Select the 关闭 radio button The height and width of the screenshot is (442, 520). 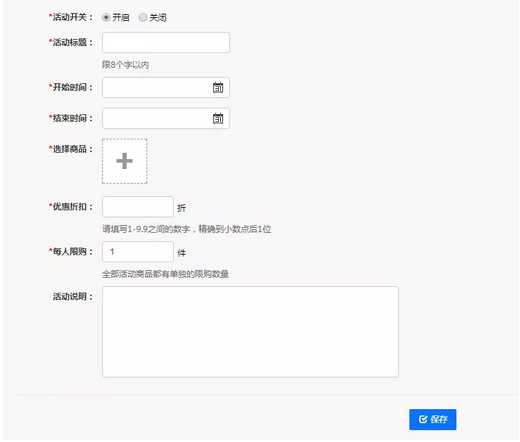click(143, 17)
